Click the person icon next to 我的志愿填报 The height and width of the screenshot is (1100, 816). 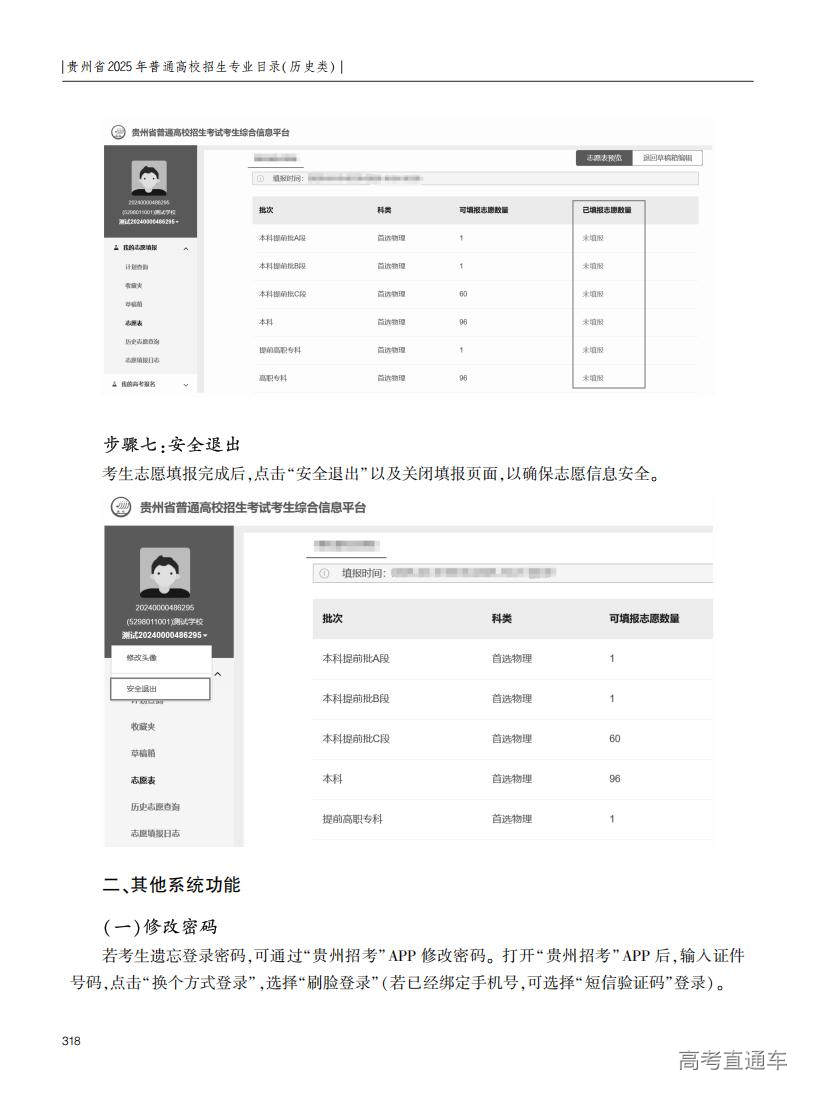pos(116,247)
